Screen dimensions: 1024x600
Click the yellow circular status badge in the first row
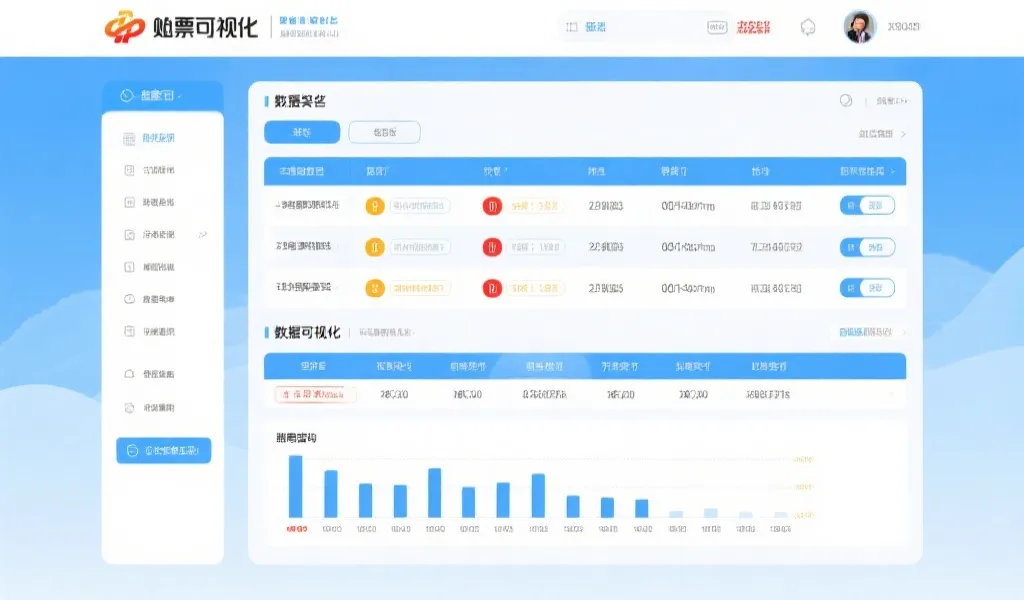pyautogui.click(x=373, y=205)
